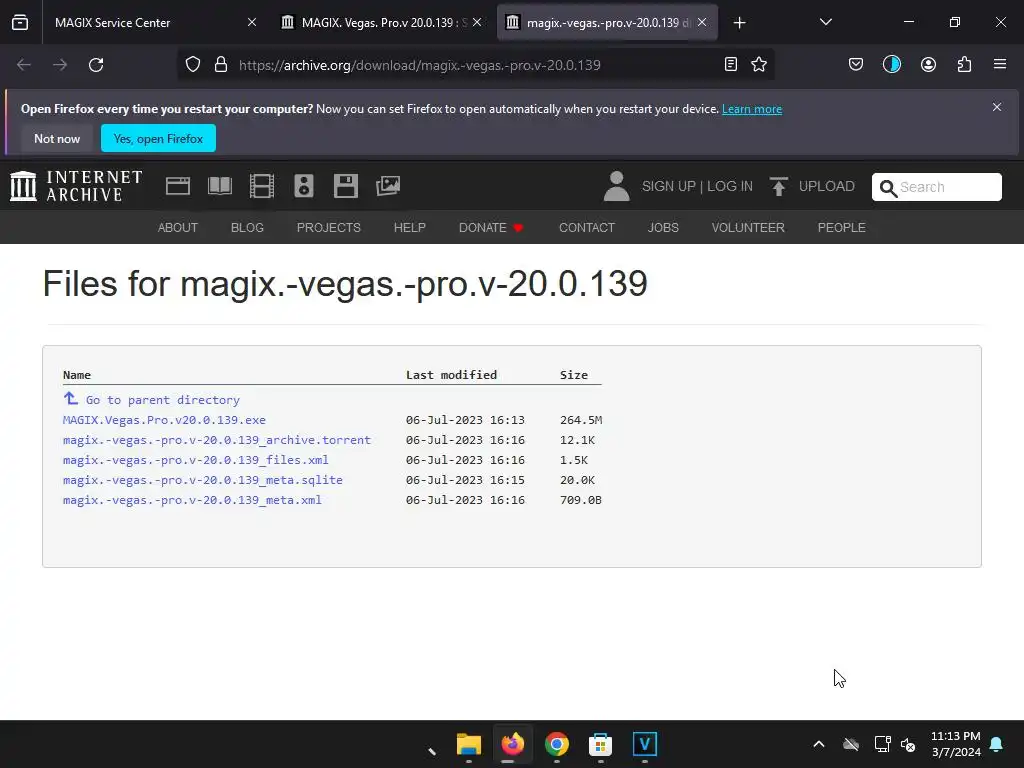Show hidden system tray icons
Screen dimensions: 1024x768
click(819, 744)
